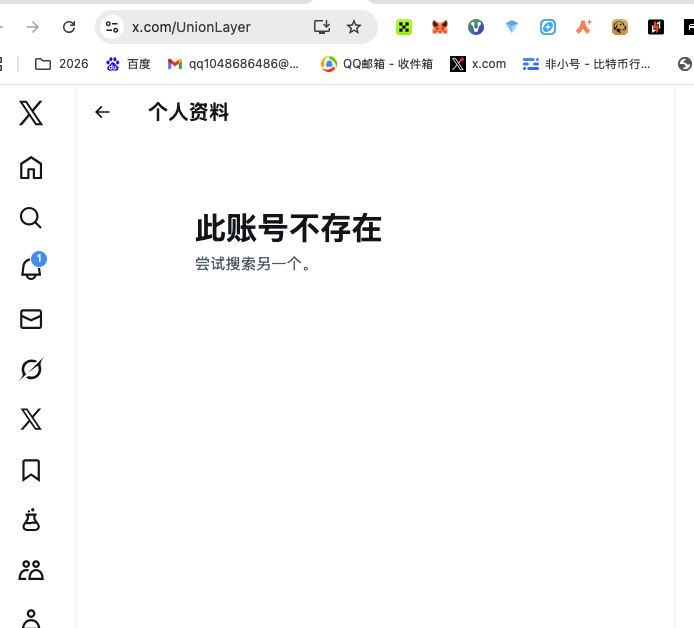Open the orange sparkle extension icon
The image size is (694, 628).
click(x=584, y=27)
